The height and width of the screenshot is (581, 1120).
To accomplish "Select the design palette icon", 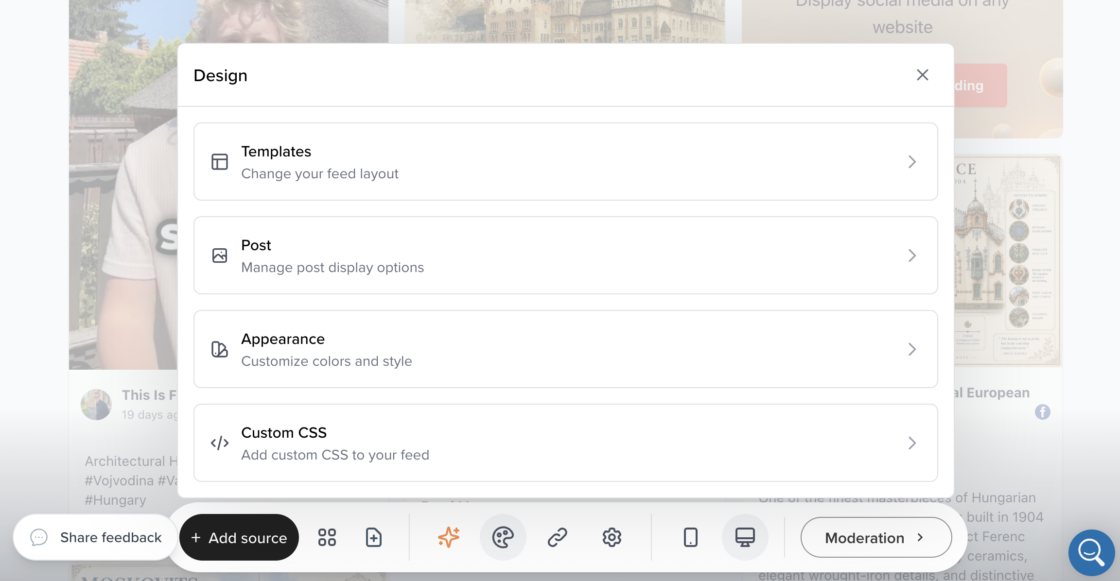I will tap(503, 537).
